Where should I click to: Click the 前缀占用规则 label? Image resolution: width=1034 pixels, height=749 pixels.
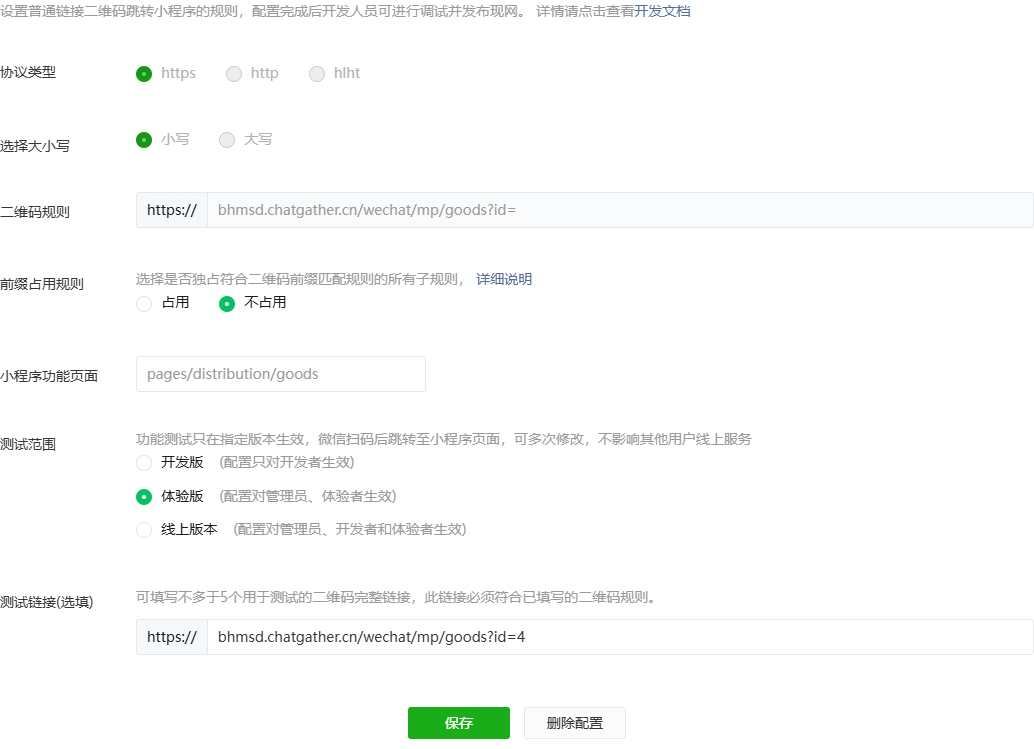click(x=42, y=284)
